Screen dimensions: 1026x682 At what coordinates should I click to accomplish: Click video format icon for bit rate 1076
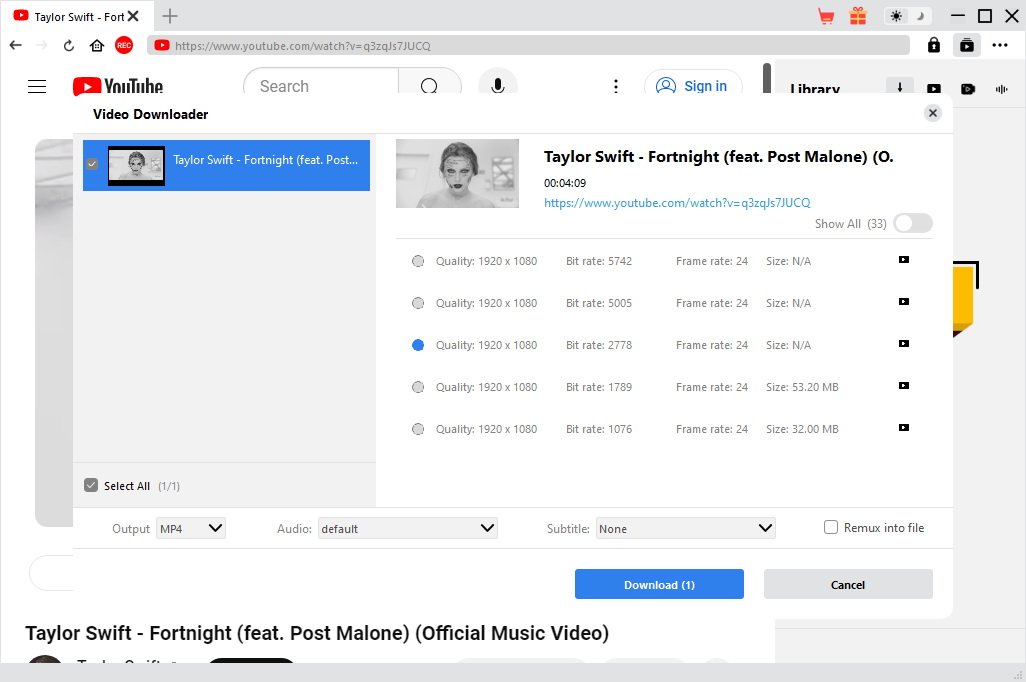click(x=904, y=427)
